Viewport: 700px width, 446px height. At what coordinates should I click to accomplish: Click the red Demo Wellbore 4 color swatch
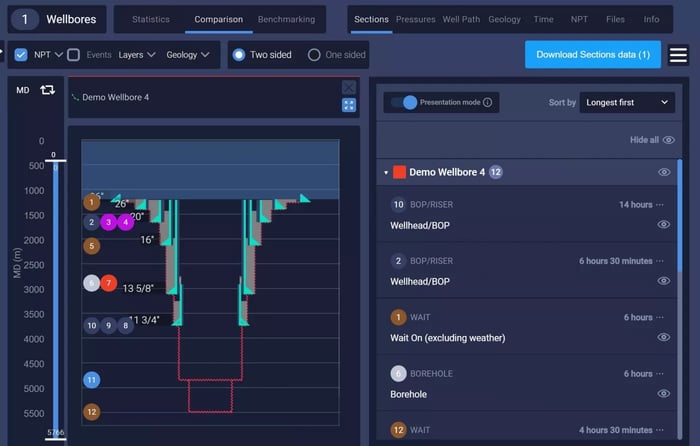(399, 172)
